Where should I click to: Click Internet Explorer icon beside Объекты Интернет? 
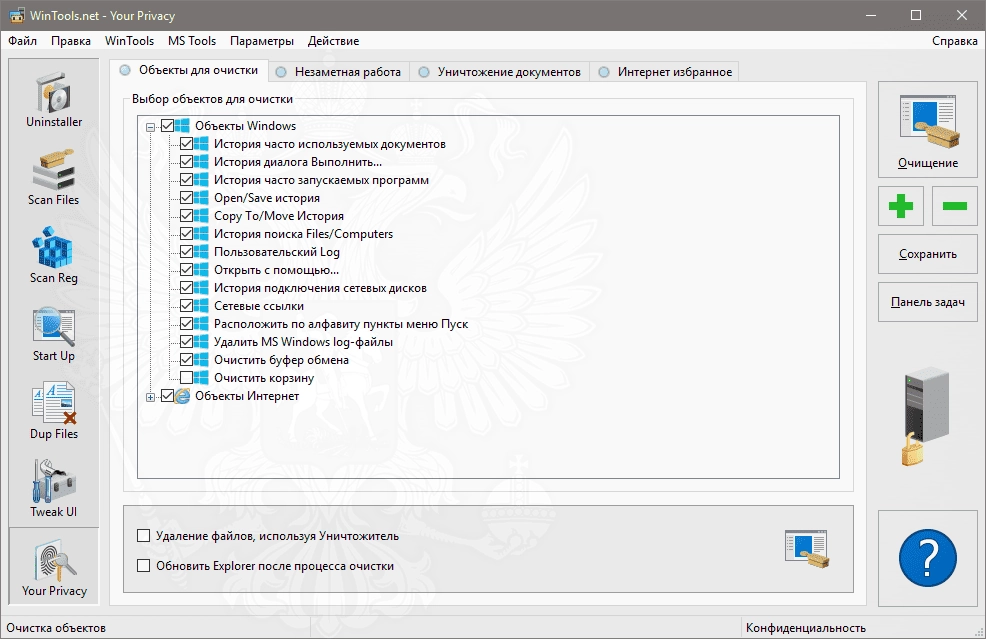[x=182, y=396]
